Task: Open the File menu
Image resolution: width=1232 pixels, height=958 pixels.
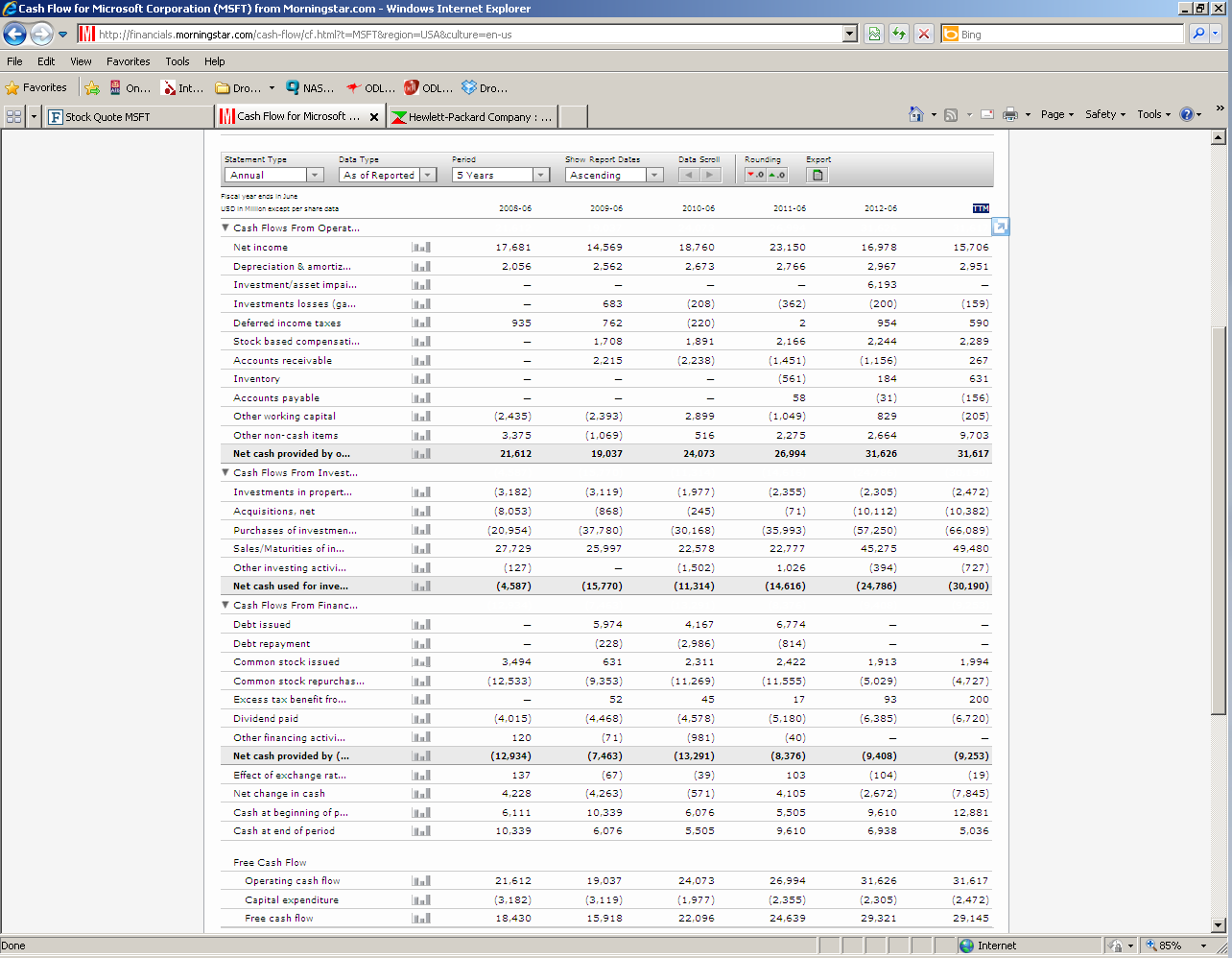Action: pyautogui.click(x=14, y=60)
